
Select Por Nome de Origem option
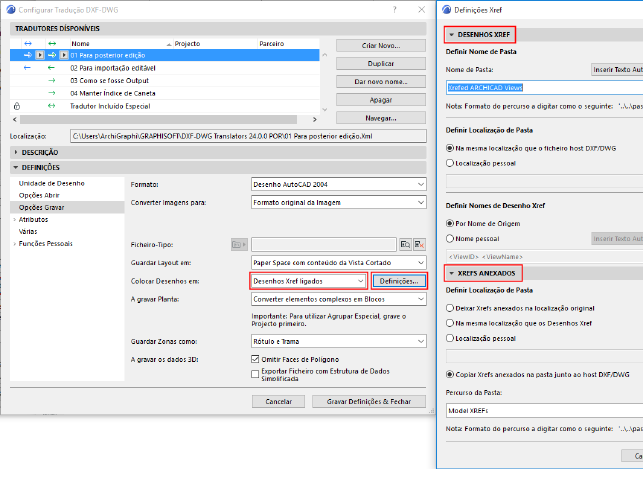click(450, 223)
